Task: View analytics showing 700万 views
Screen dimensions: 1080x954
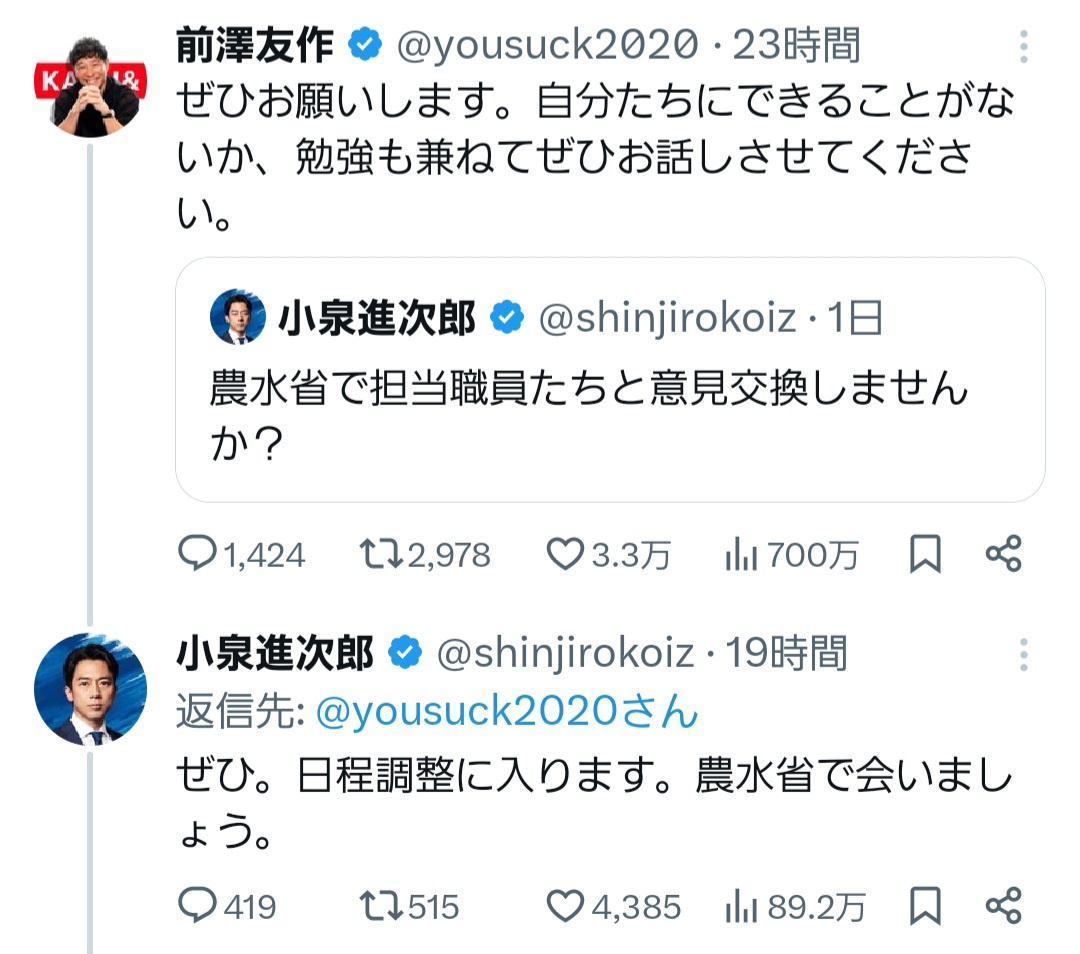Action: pyautogui.click(x=738, y=555)
